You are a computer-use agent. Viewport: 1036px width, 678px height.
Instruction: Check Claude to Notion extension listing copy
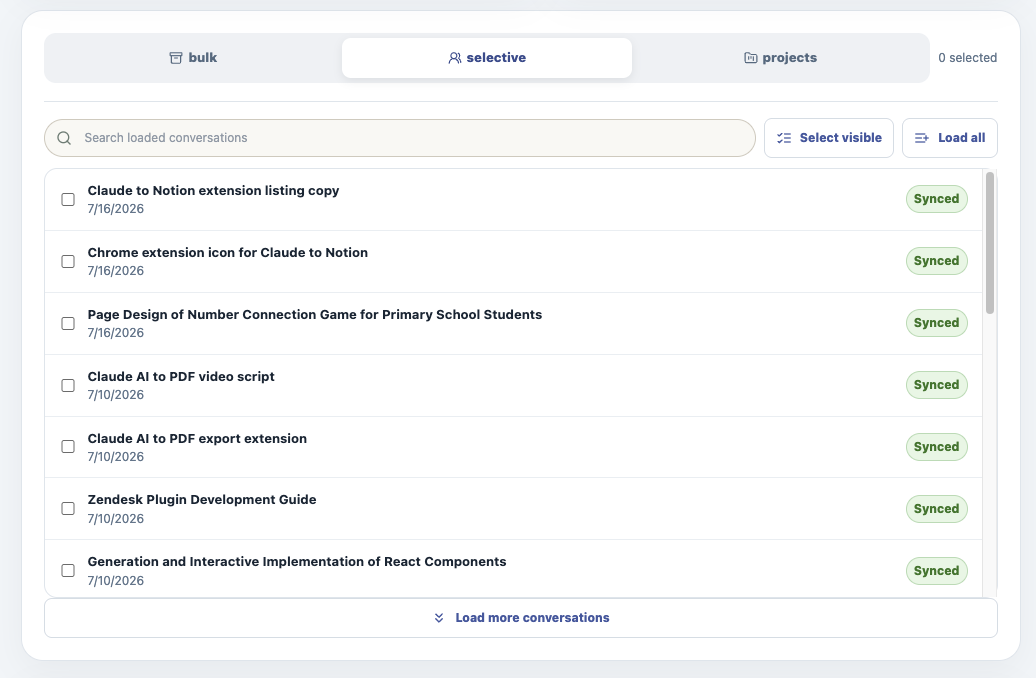coord(68,200)
